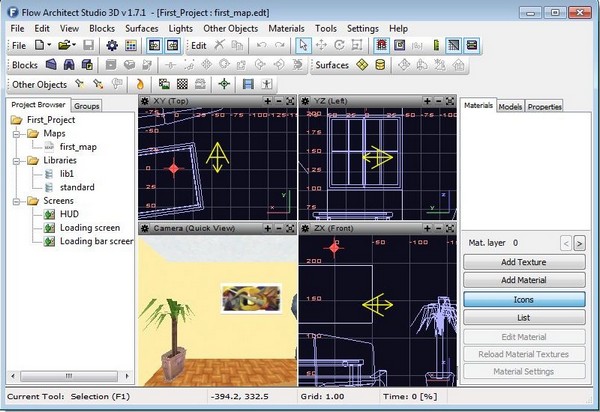600x412 pixels.
Task: Open the gear menu of XY (Top) viewport
Action: [x=145, y=101]
